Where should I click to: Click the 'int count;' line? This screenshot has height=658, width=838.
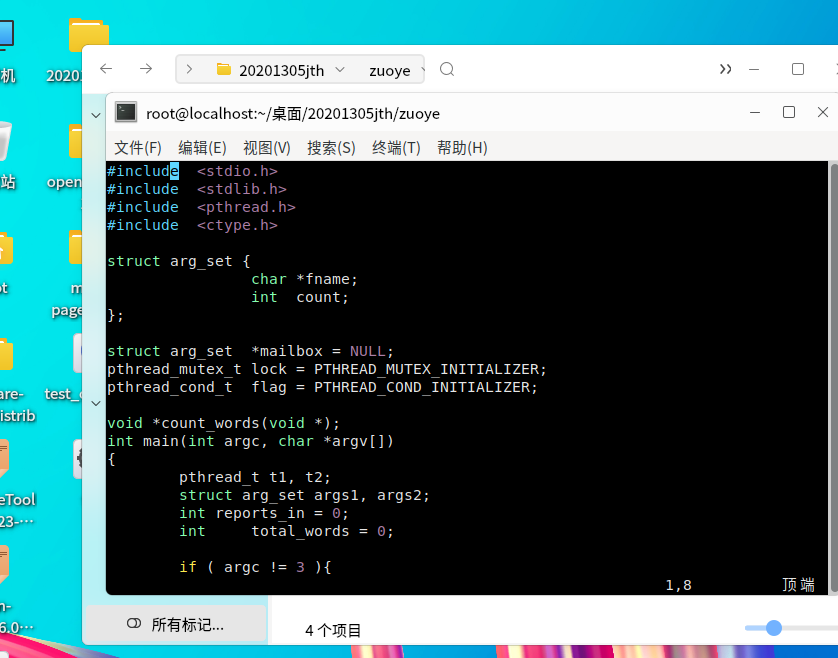click(x=300, y=297)
